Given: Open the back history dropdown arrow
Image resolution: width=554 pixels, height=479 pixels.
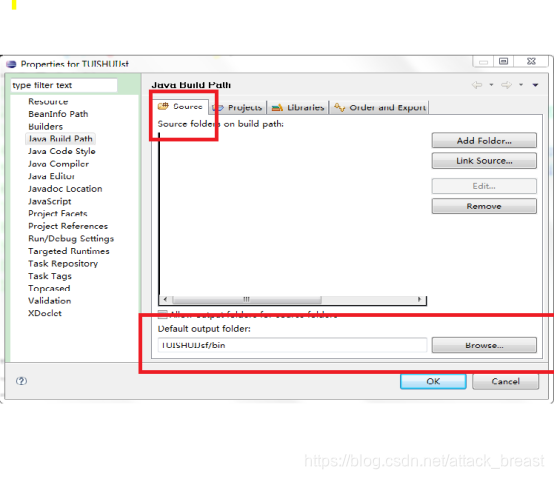Looking at the screenshot, I should coord(491,85).
